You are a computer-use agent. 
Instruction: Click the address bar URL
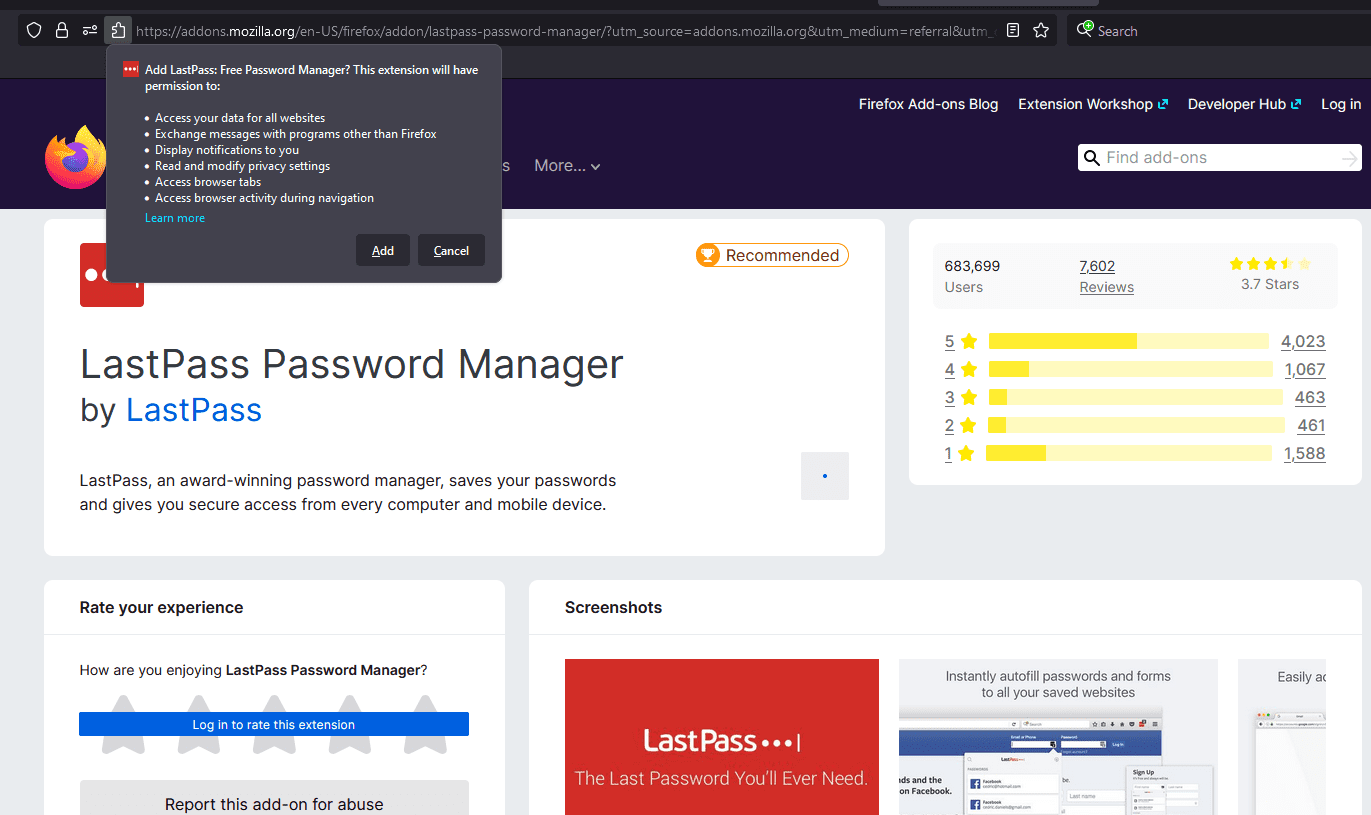point(565,31)
